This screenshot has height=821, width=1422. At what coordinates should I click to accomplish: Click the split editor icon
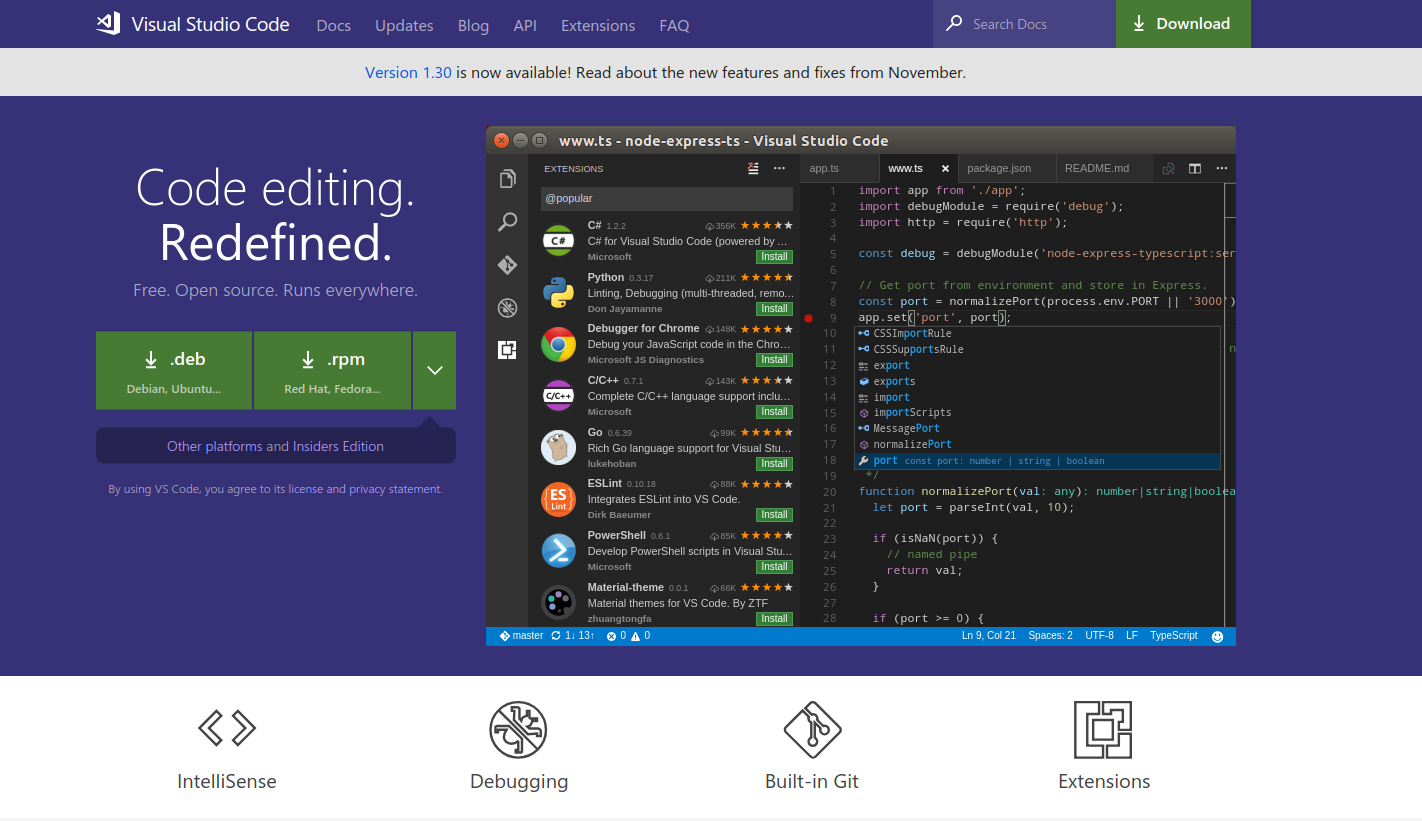click(x=1194, y=168)
